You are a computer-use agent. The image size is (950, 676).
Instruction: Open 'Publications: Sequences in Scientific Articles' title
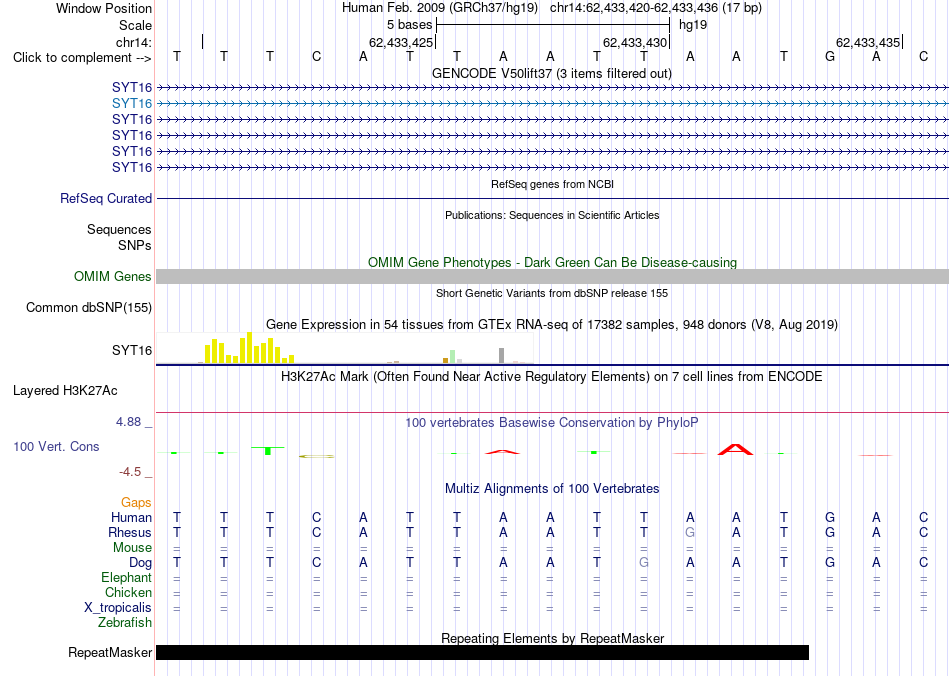552,215
